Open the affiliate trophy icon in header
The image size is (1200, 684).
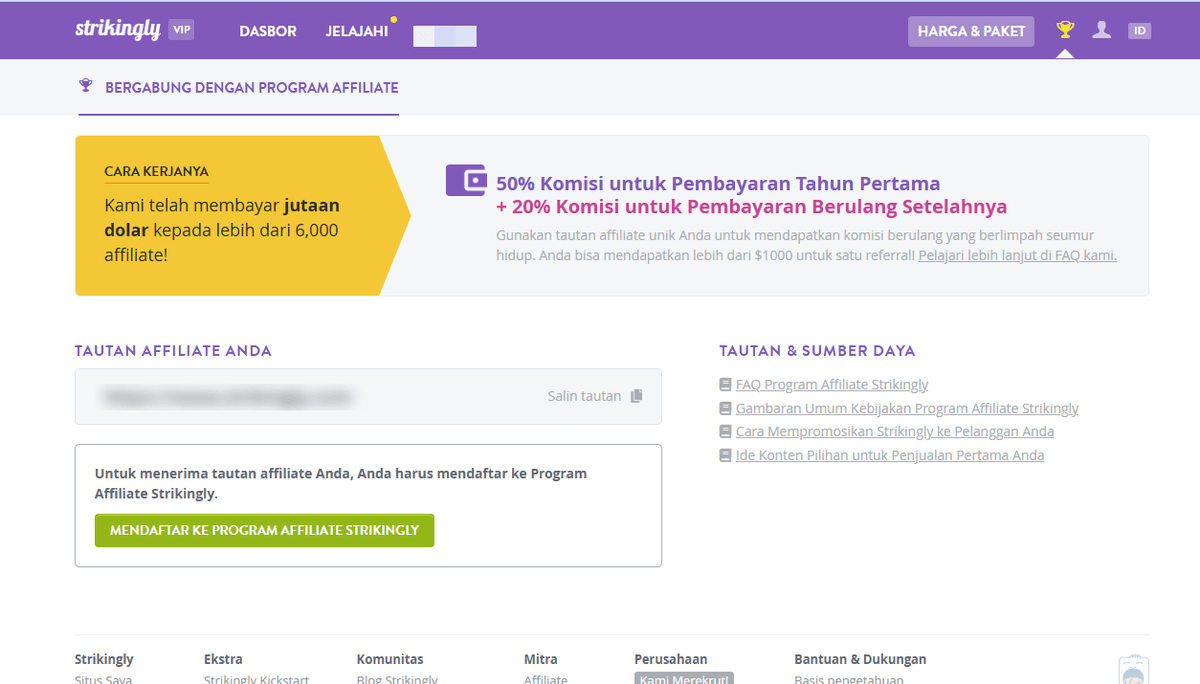coord(1065,29)
